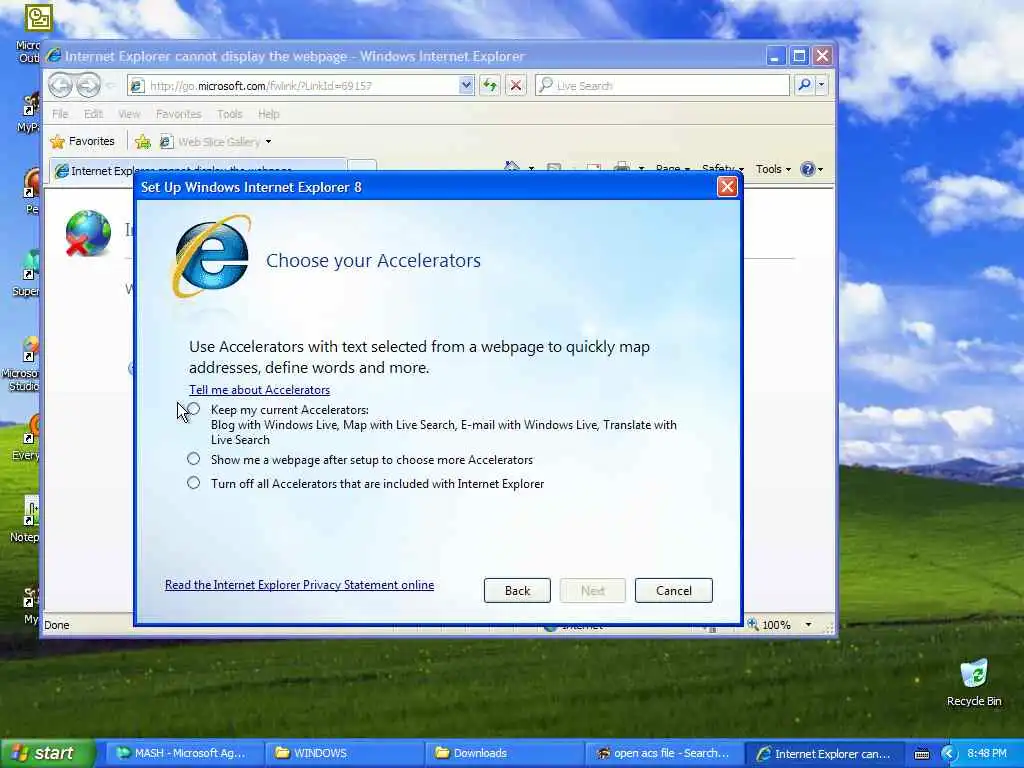Screen dimensions: 1024x768
Task: Select Keep my current Accelerators radio button
Action: pos(193,409)
